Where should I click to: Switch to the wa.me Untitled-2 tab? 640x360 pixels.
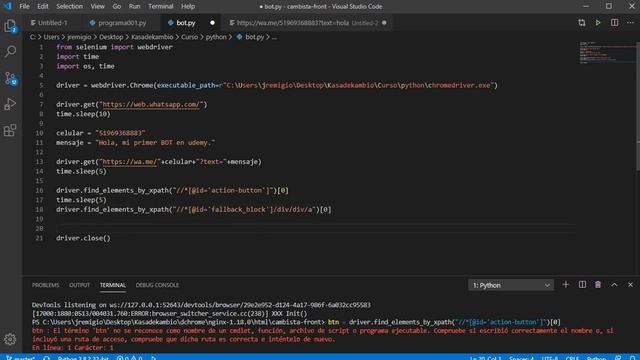coord(308,23)
